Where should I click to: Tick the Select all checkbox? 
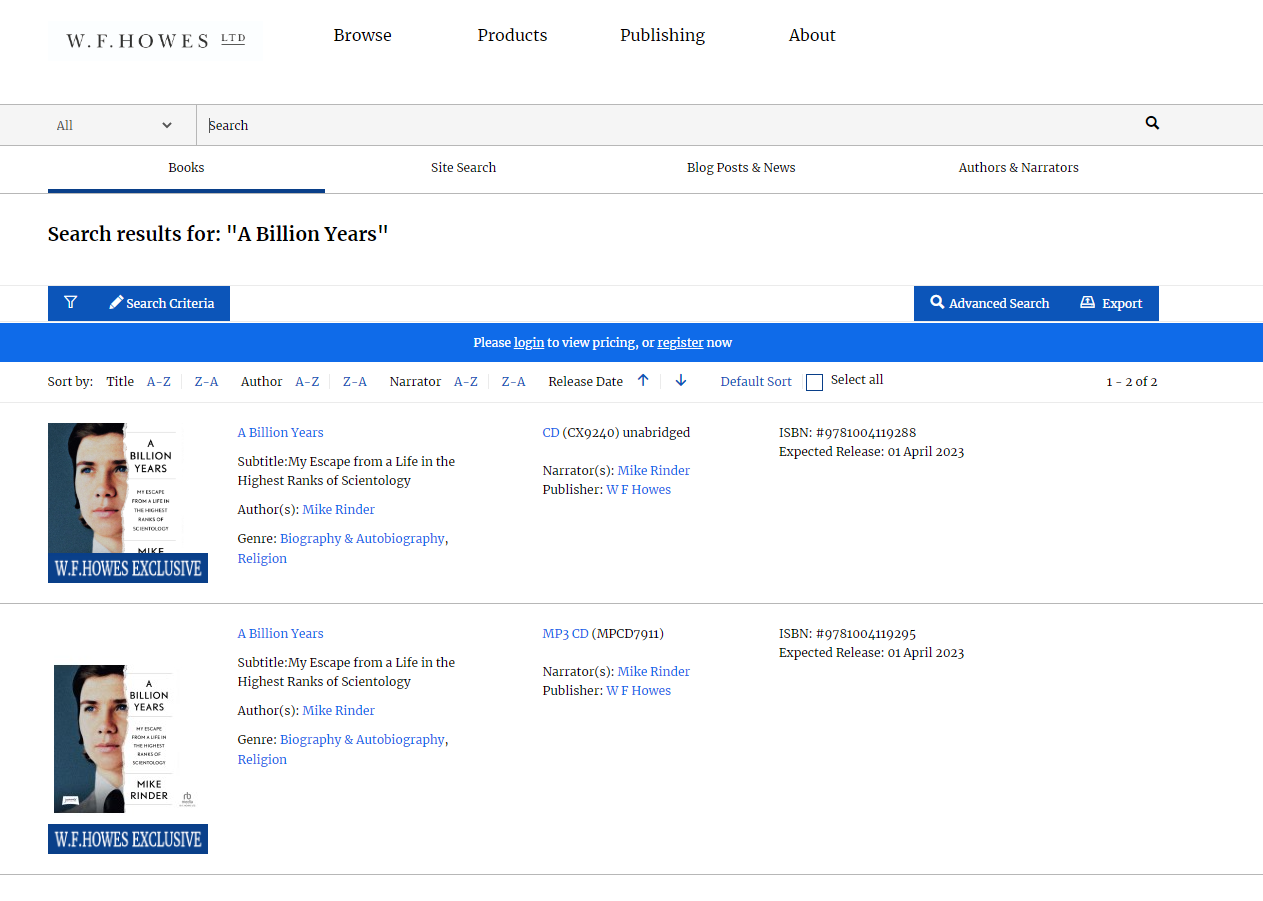point(814,382)
